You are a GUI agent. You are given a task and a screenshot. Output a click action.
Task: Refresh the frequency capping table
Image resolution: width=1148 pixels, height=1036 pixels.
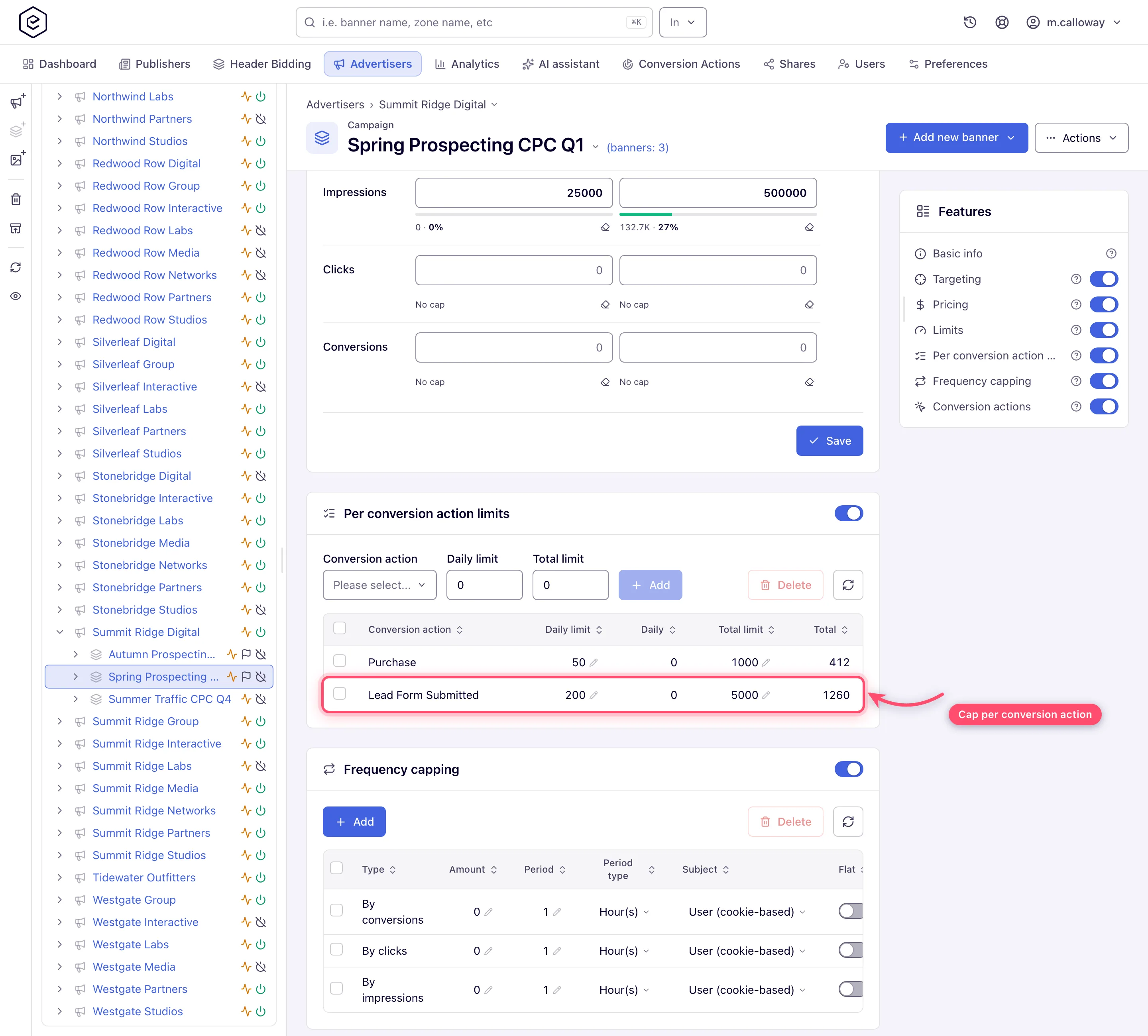point(848,821)
